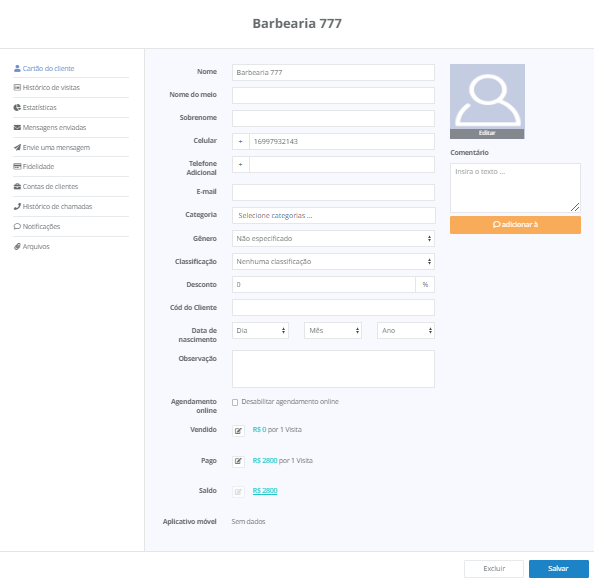594x584 pixels.
Task: Click the edit icon next to Vendido
Action: [x=238, y=431]
